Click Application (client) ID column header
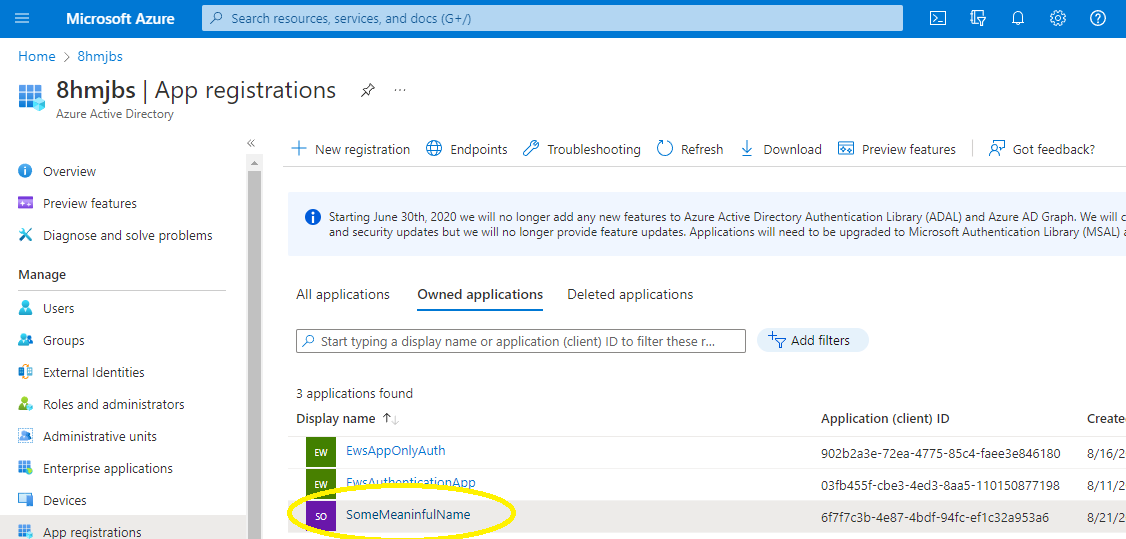This screenshot has width=1126, height=539. 885,418
